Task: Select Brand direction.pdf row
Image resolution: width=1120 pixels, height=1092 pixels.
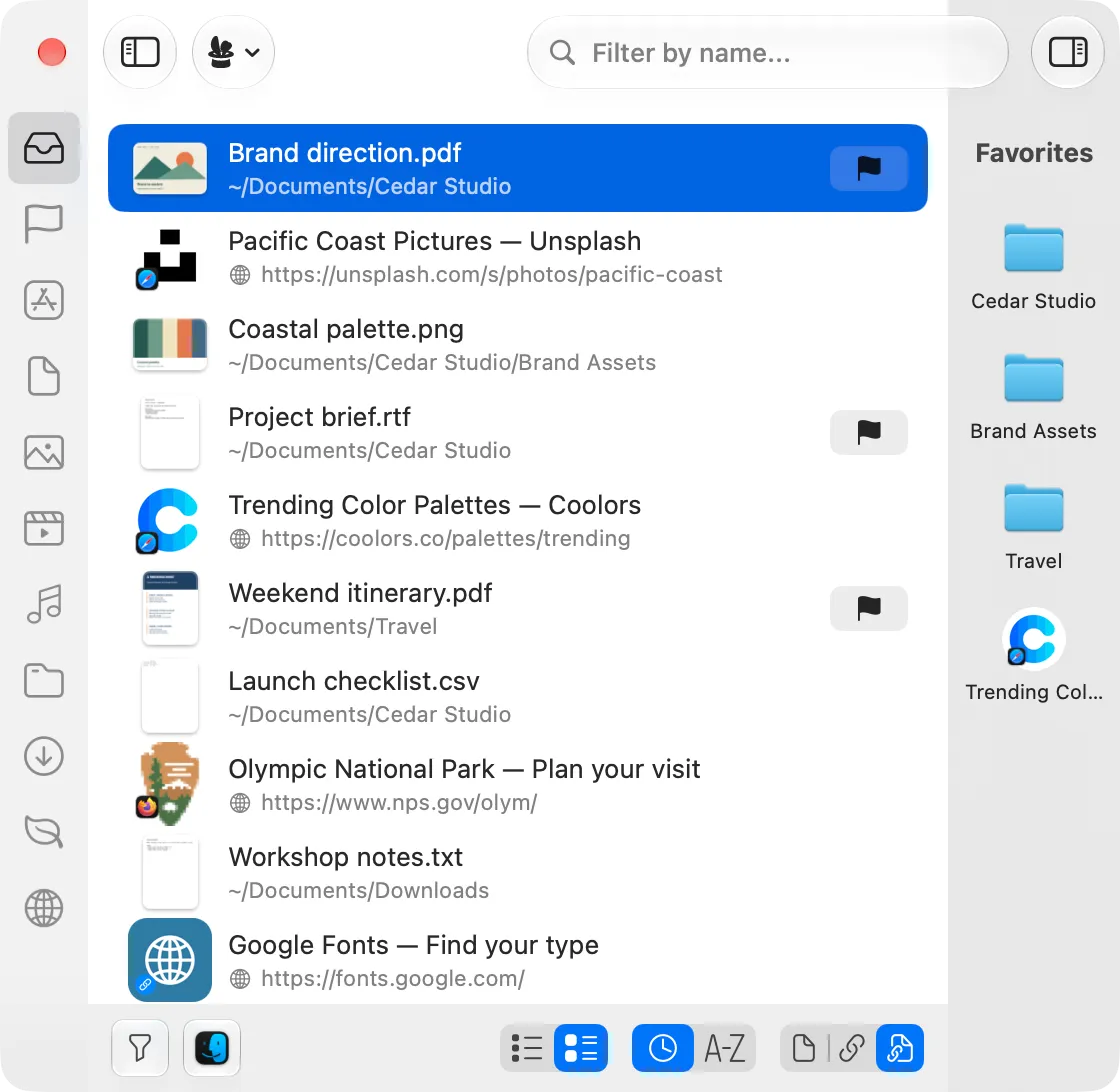Action: coord(518,168)
